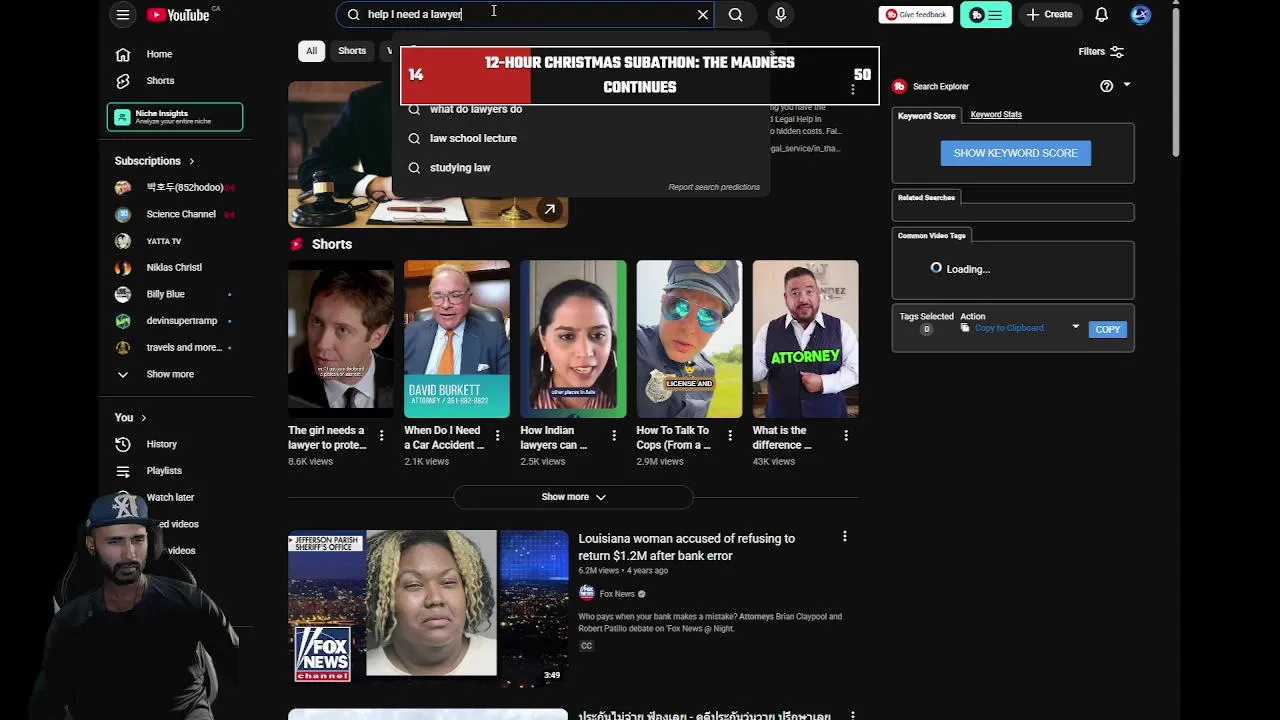Click the YouTube logo

click(x=178, y=15)
